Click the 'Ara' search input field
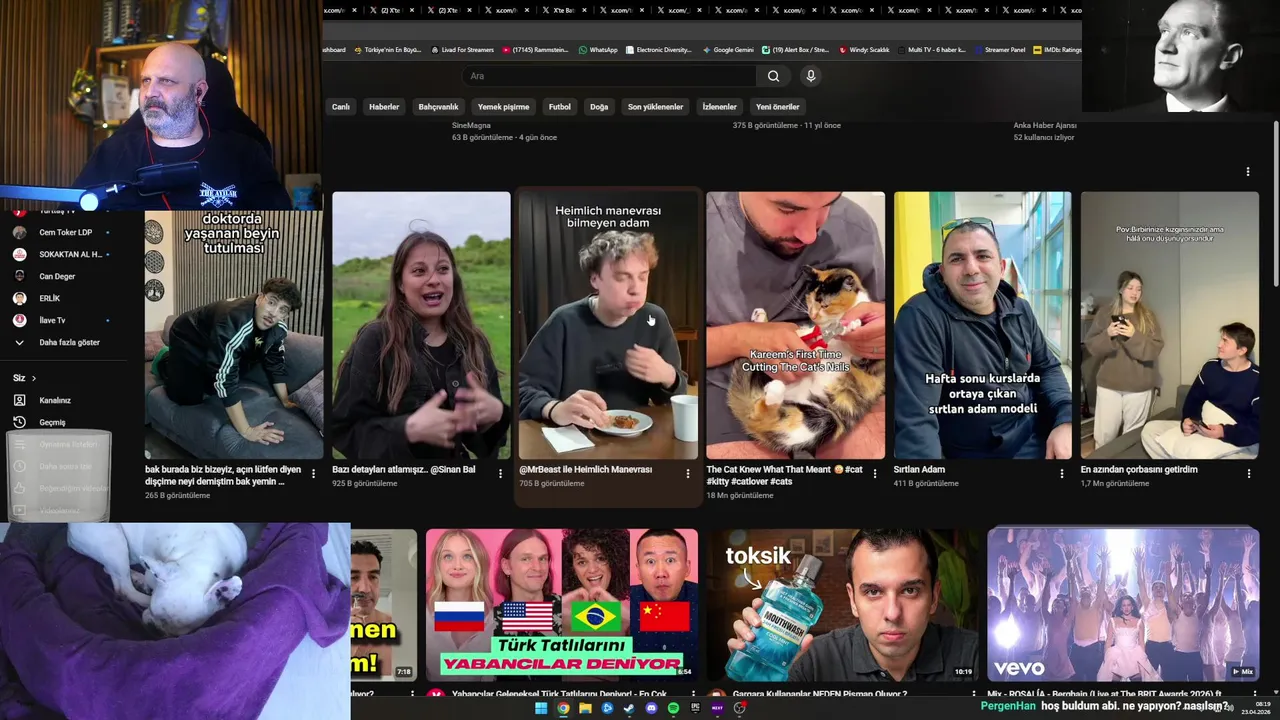Screen dimensions: 1280x720 tap(610, 76)
